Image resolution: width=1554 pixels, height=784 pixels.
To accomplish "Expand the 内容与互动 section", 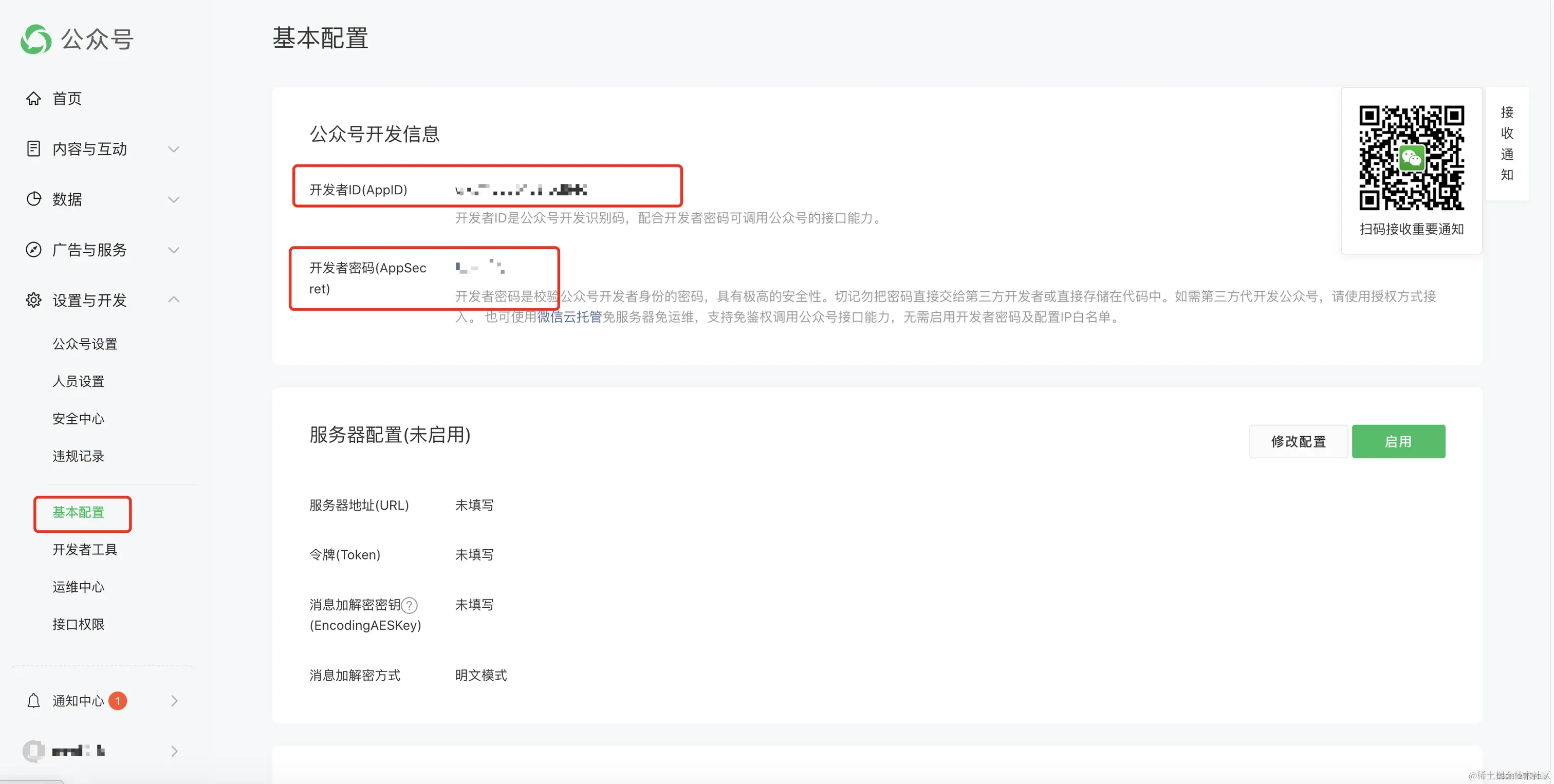I will (174, 149).
